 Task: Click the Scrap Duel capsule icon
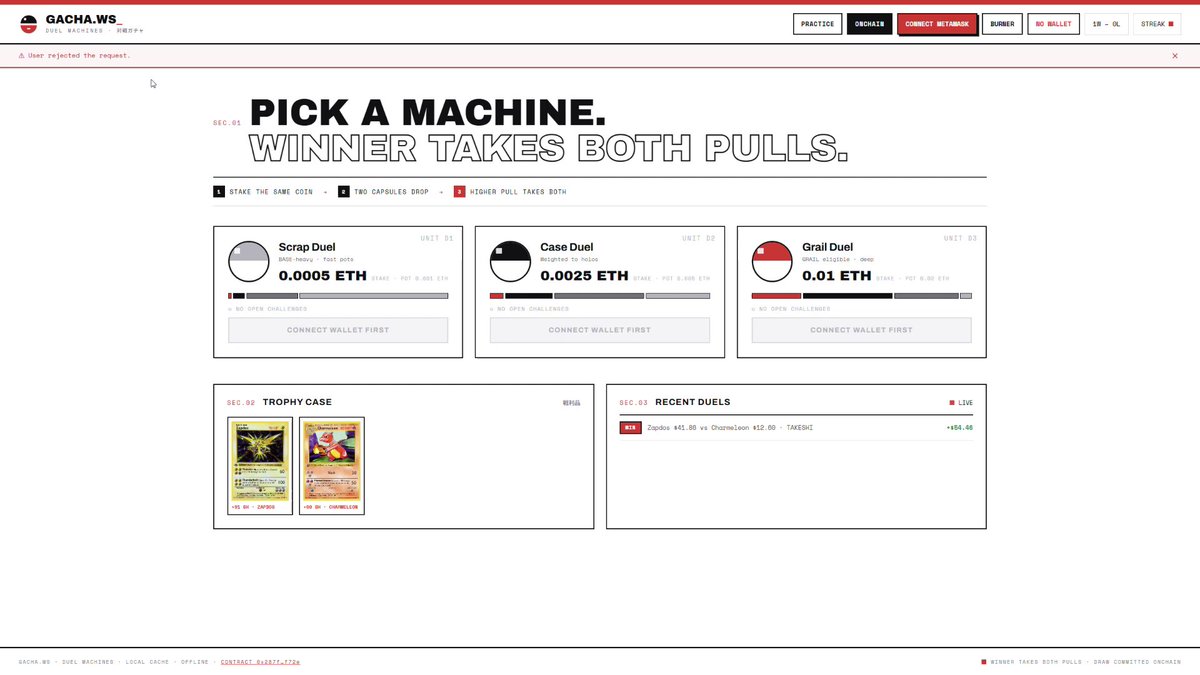tap(249, 262)
